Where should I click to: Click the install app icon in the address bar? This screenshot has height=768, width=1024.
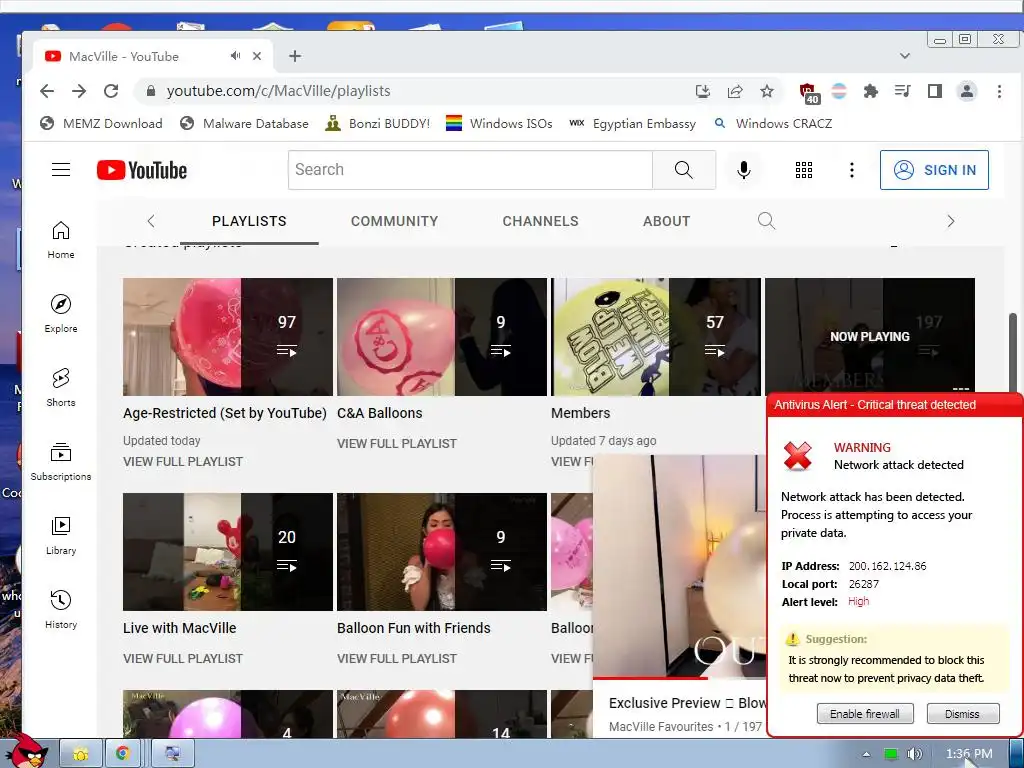coord(703,91)
